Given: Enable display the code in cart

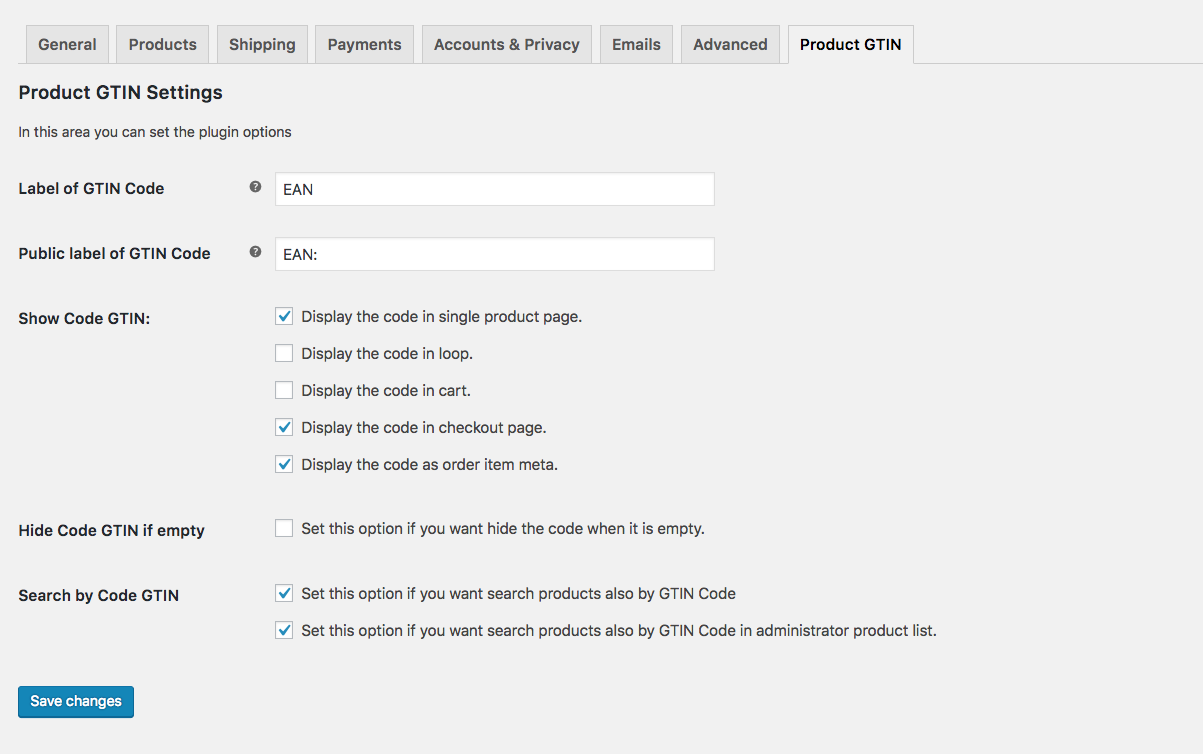Looking at the screenshot, I should pos(284,391).
